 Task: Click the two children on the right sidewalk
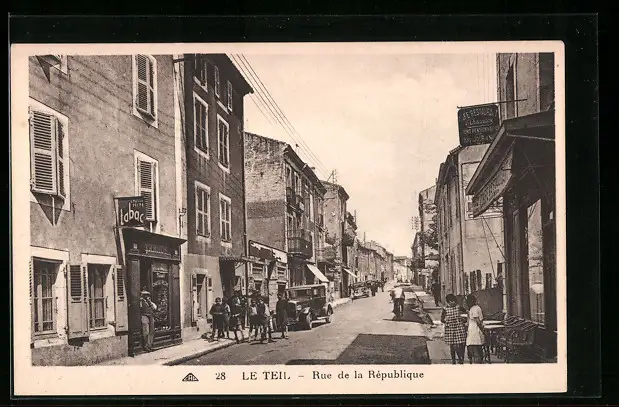(463, 328)
